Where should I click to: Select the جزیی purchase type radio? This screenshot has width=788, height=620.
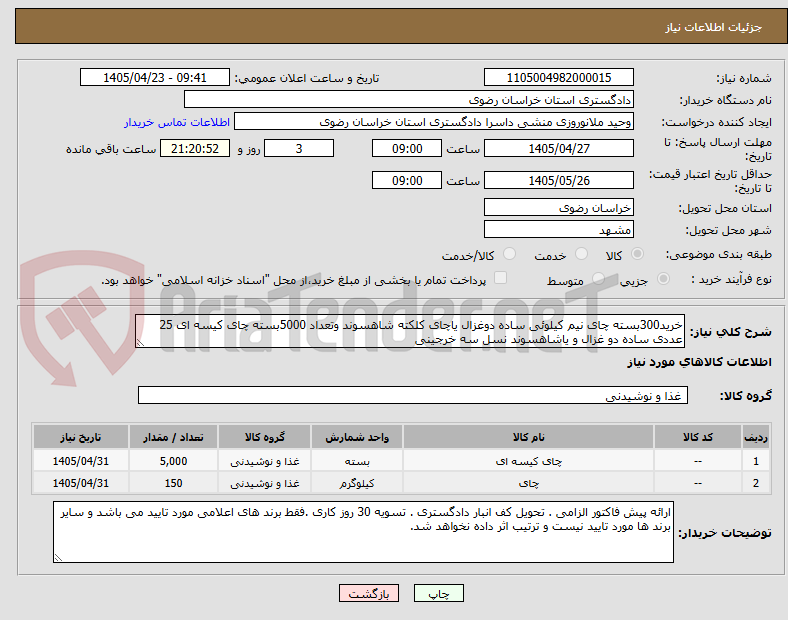coord(663,279)
